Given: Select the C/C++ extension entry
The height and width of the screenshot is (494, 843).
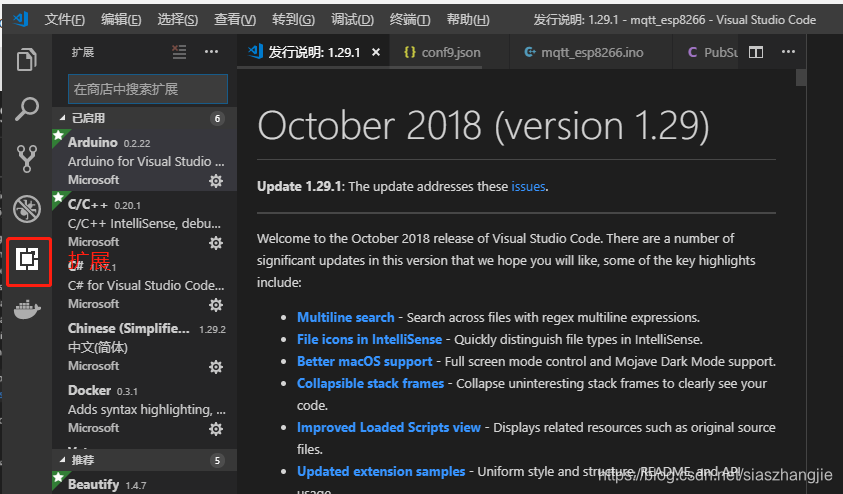Looking at the screenshot, I should 144,222.
